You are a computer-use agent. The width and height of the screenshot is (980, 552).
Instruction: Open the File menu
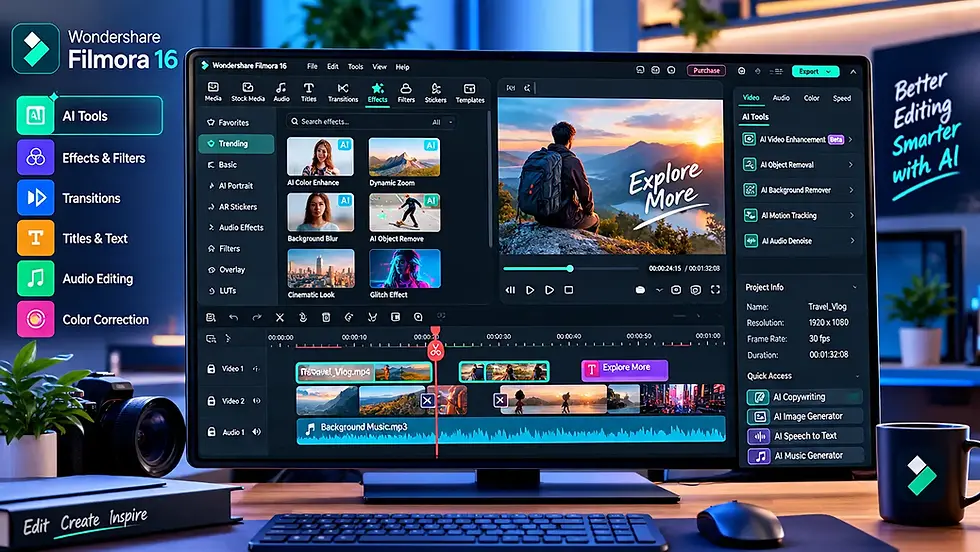point(312,66)
